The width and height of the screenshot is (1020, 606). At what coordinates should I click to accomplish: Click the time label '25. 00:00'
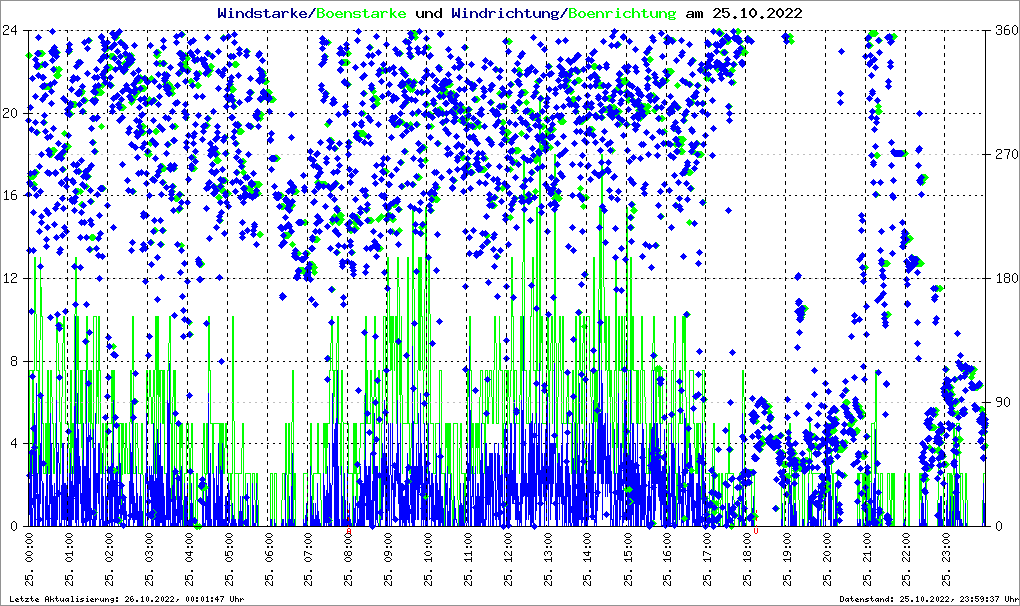tap(30, 559)
